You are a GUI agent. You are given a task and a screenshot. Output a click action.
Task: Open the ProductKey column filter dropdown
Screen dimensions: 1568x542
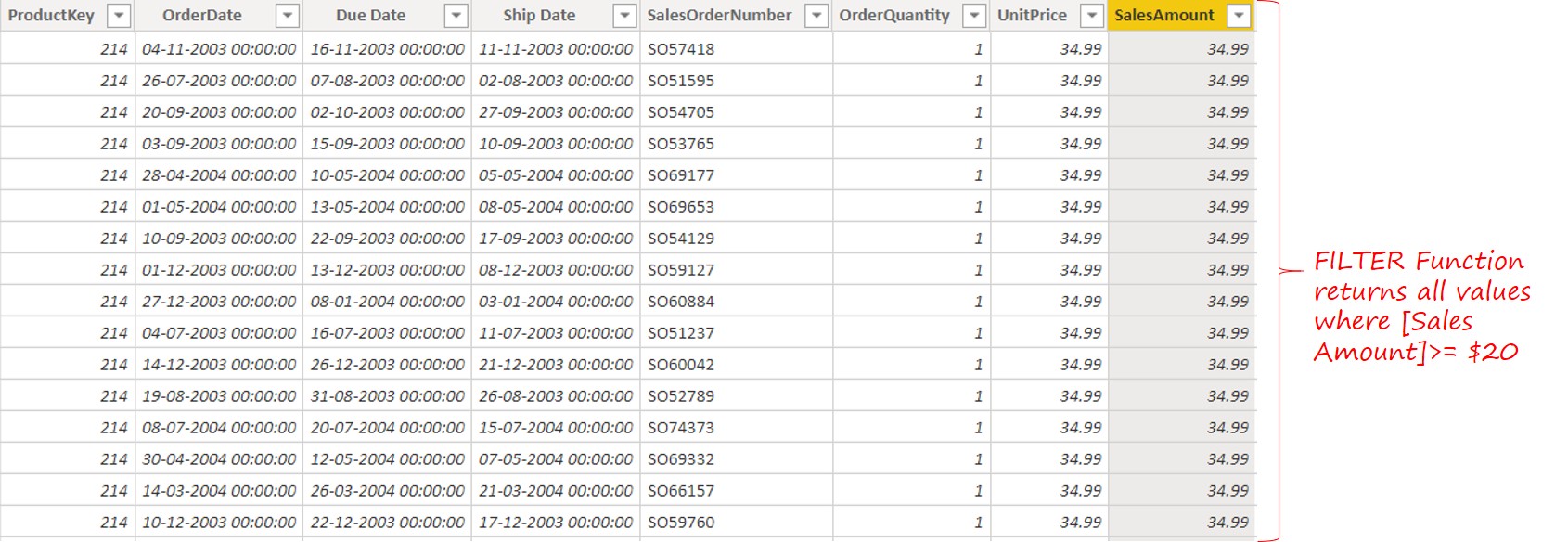click(x=120, y=16)
